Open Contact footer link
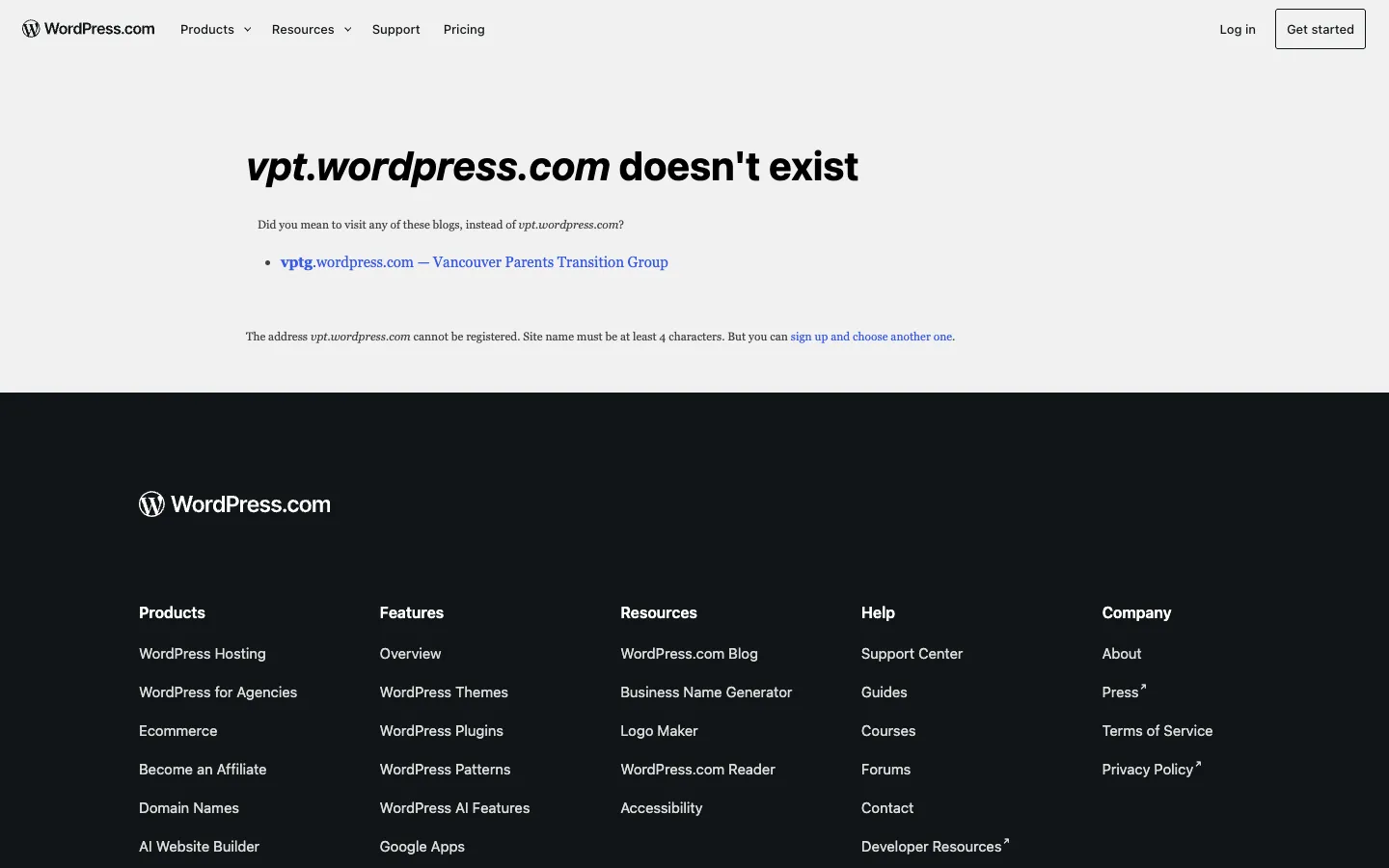The image size is (1389, 868). coord(887,808)
